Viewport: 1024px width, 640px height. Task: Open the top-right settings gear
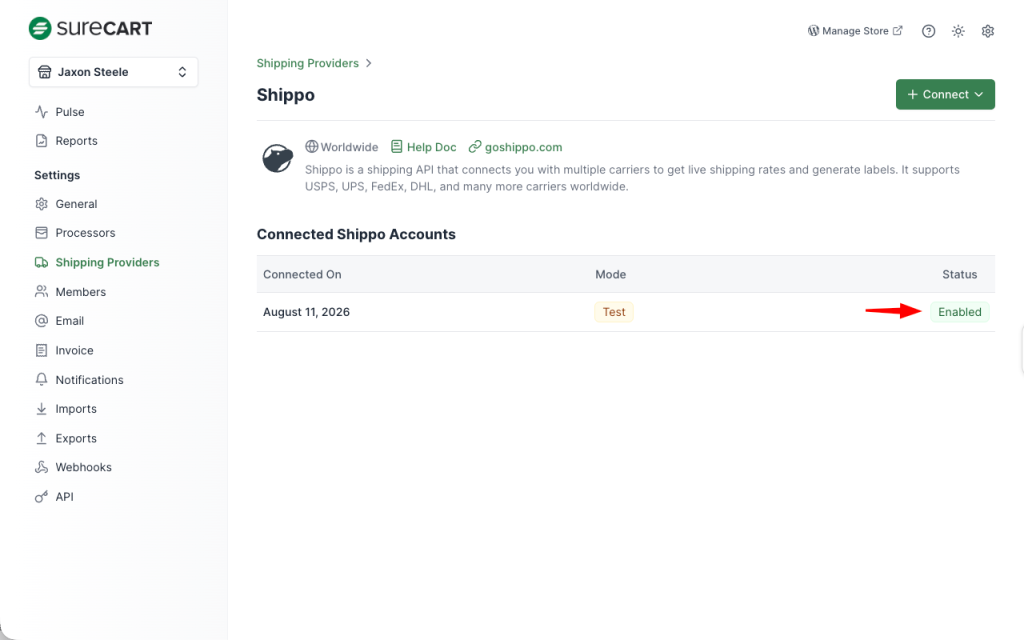(987, 31)
